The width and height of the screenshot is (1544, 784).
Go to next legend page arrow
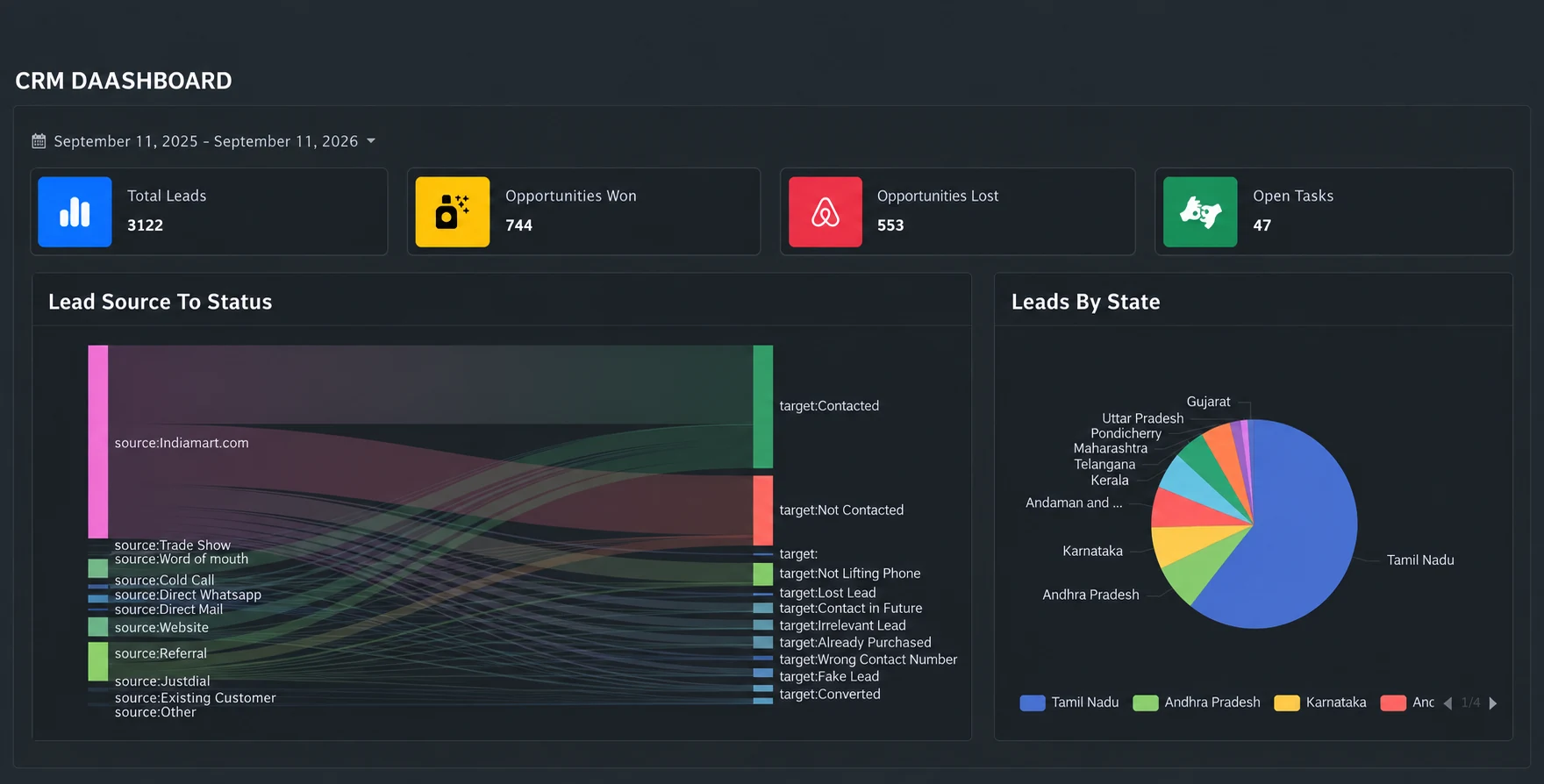click(1493, 703)
